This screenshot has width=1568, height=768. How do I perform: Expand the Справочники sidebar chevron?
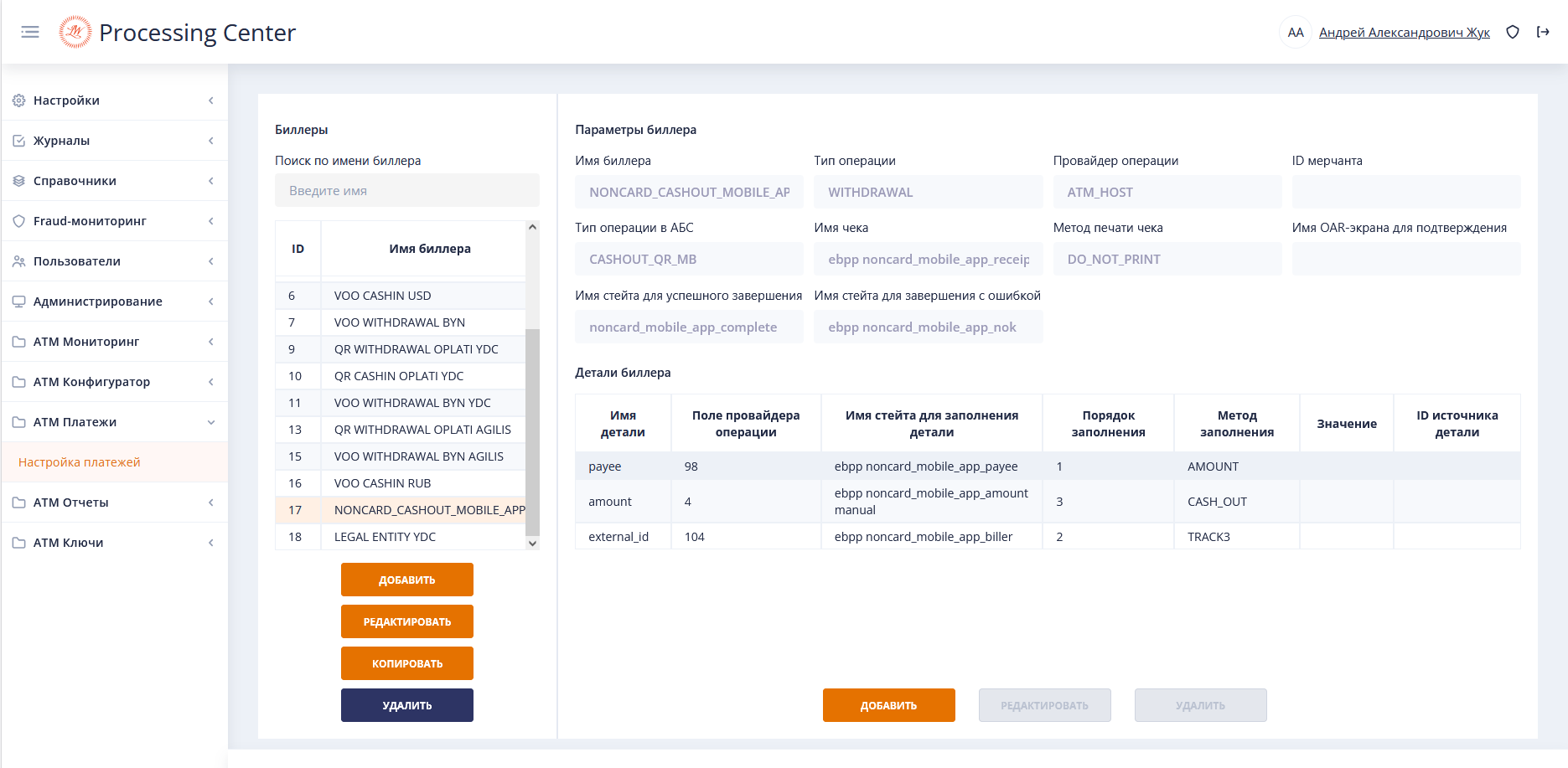pyautogui.click(x=210, y=181)
